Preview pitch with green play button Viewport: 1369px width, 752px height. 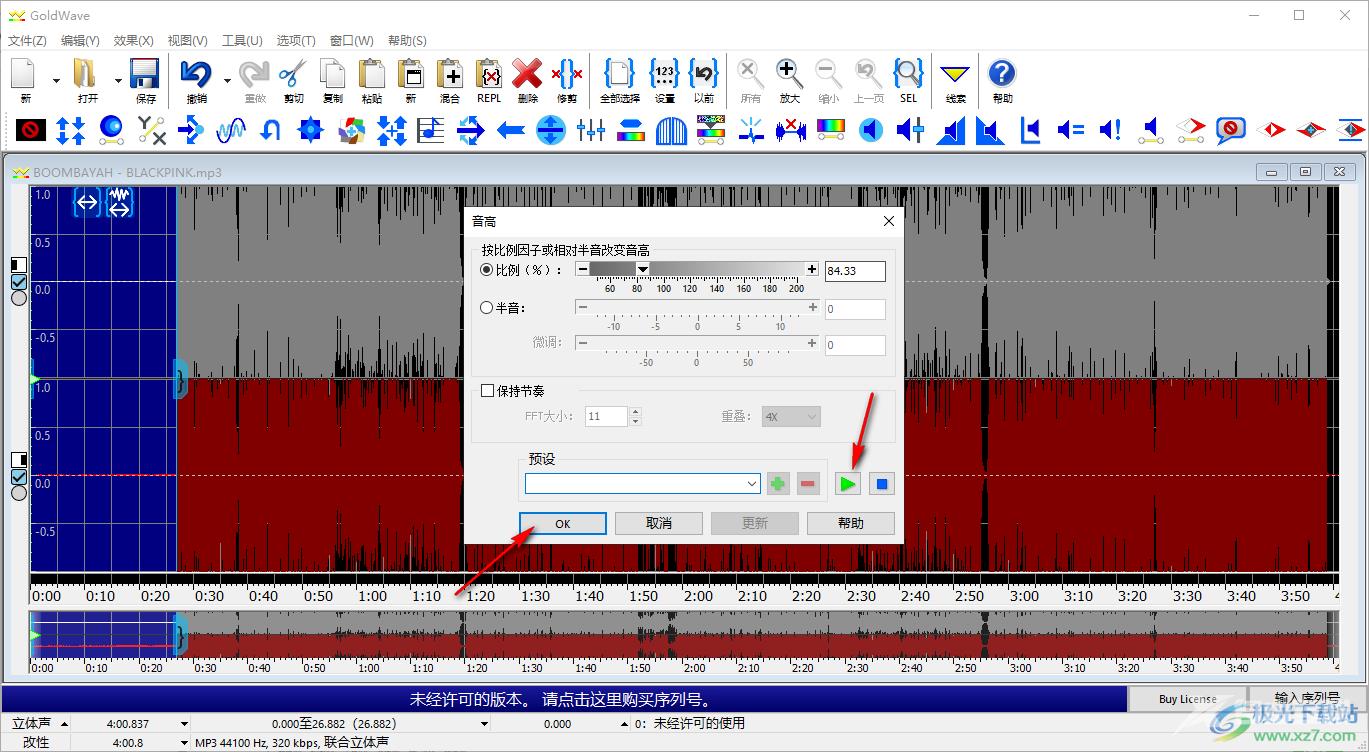click(848, 484)
